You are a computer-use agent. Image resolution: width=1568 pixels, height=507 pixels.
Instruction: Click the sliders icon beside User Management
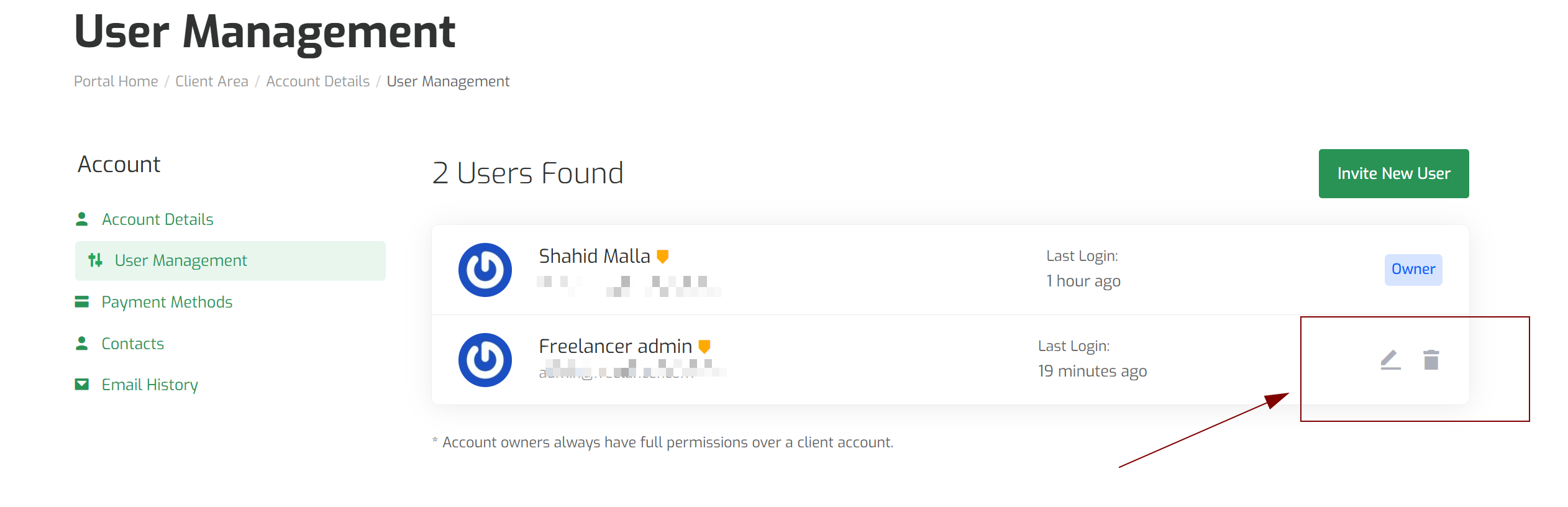coord(95,260)
